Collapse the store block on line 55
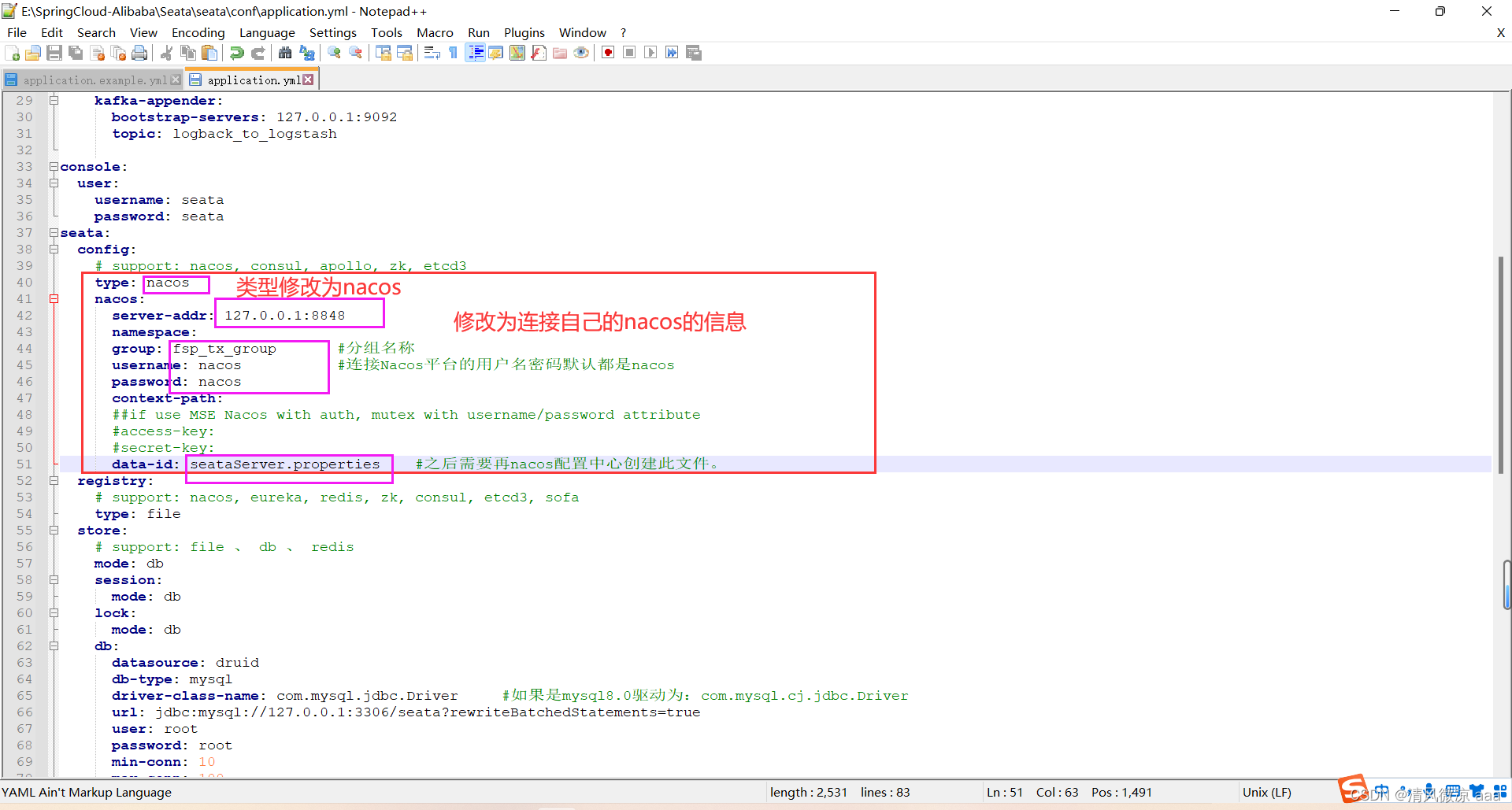Image resolution: width=1512 pixels, height=810 pixels. tap(54, 531)
